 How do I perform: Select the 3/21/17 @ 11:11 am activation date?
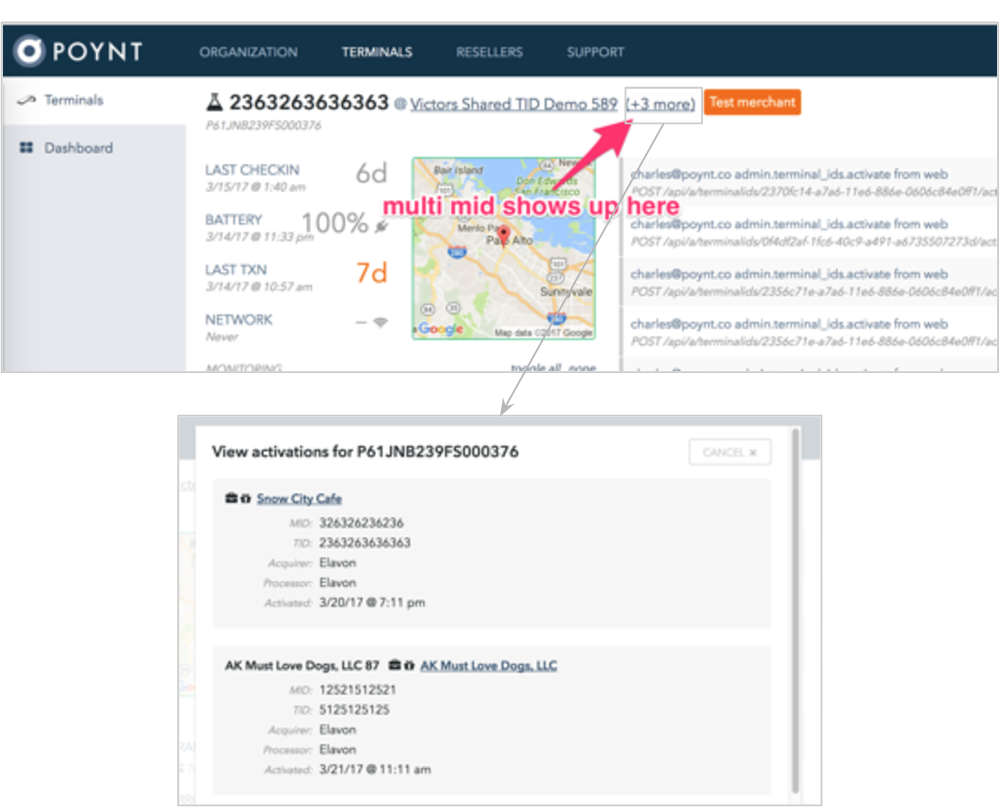pyautogui.click(x=375, y=769)
